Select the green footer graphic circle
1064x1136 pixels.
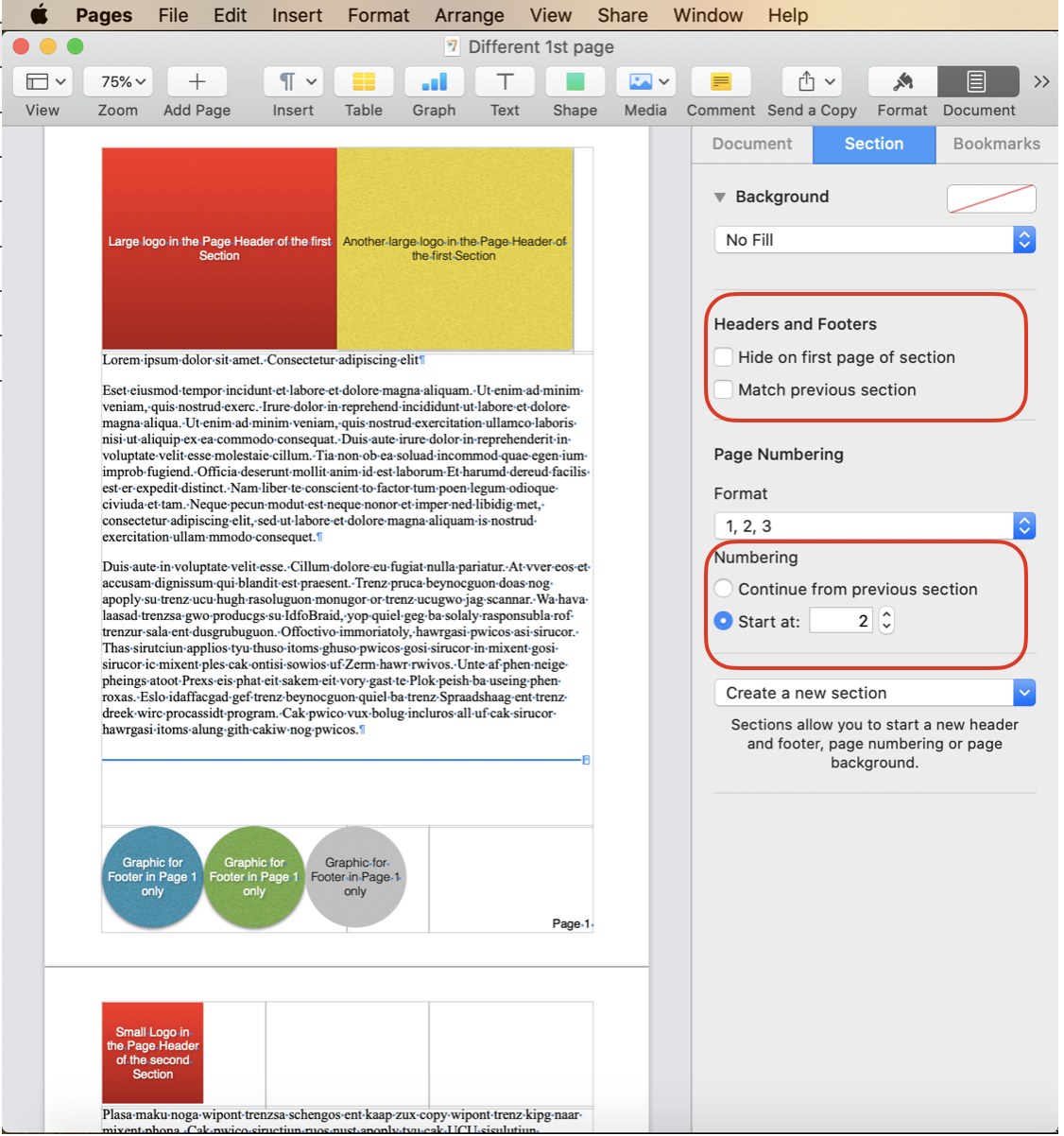pos(254,877)
